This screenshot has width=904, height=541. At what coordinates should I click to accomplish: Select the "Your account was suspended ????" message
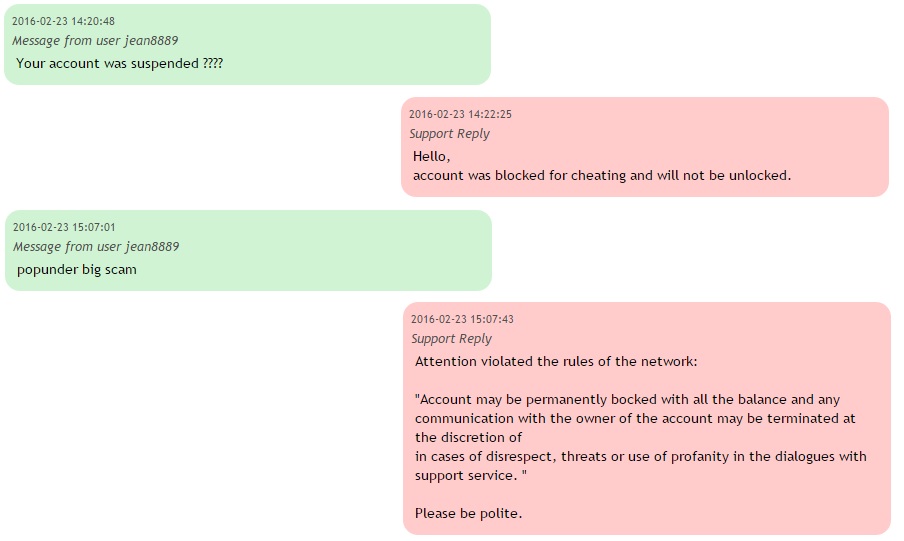pyautogui.click(x=119, y=63)
